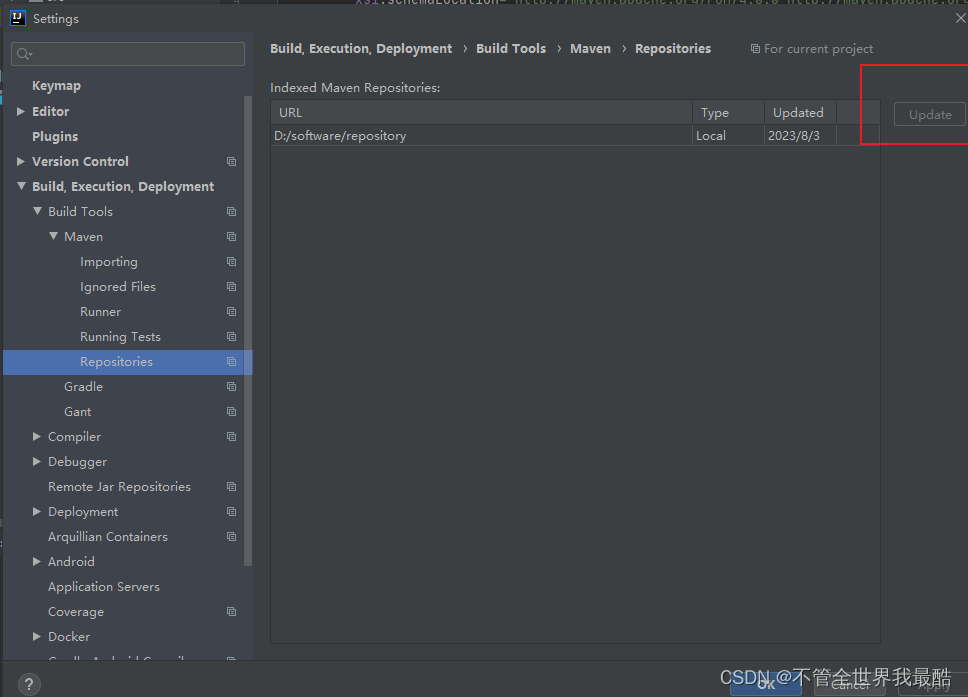Open the Coverage settings page
968x697 pixels.
[x=76, y=611]
